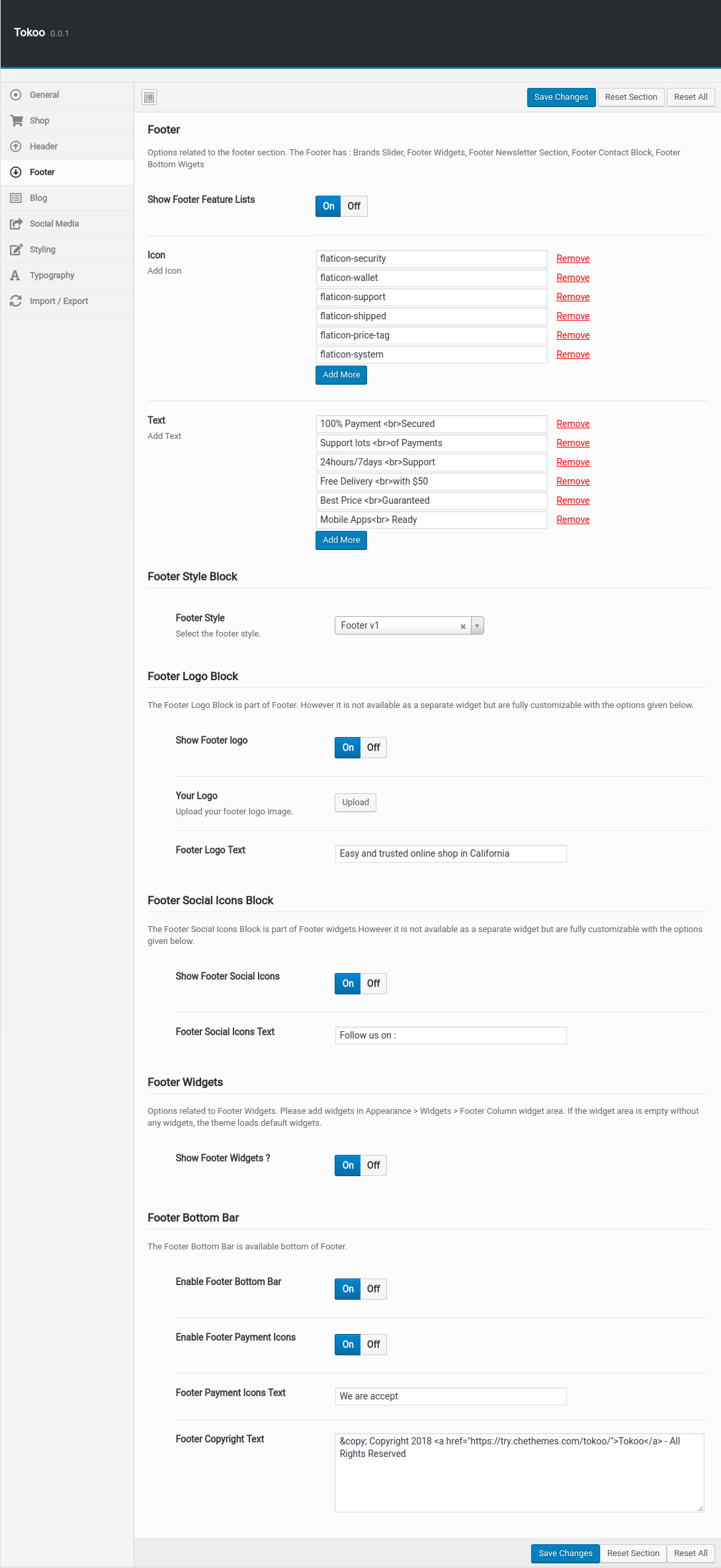Viewport: 721px width, 1568px height.
Task: Click the Styling settings tab
Action: point(67,249)
